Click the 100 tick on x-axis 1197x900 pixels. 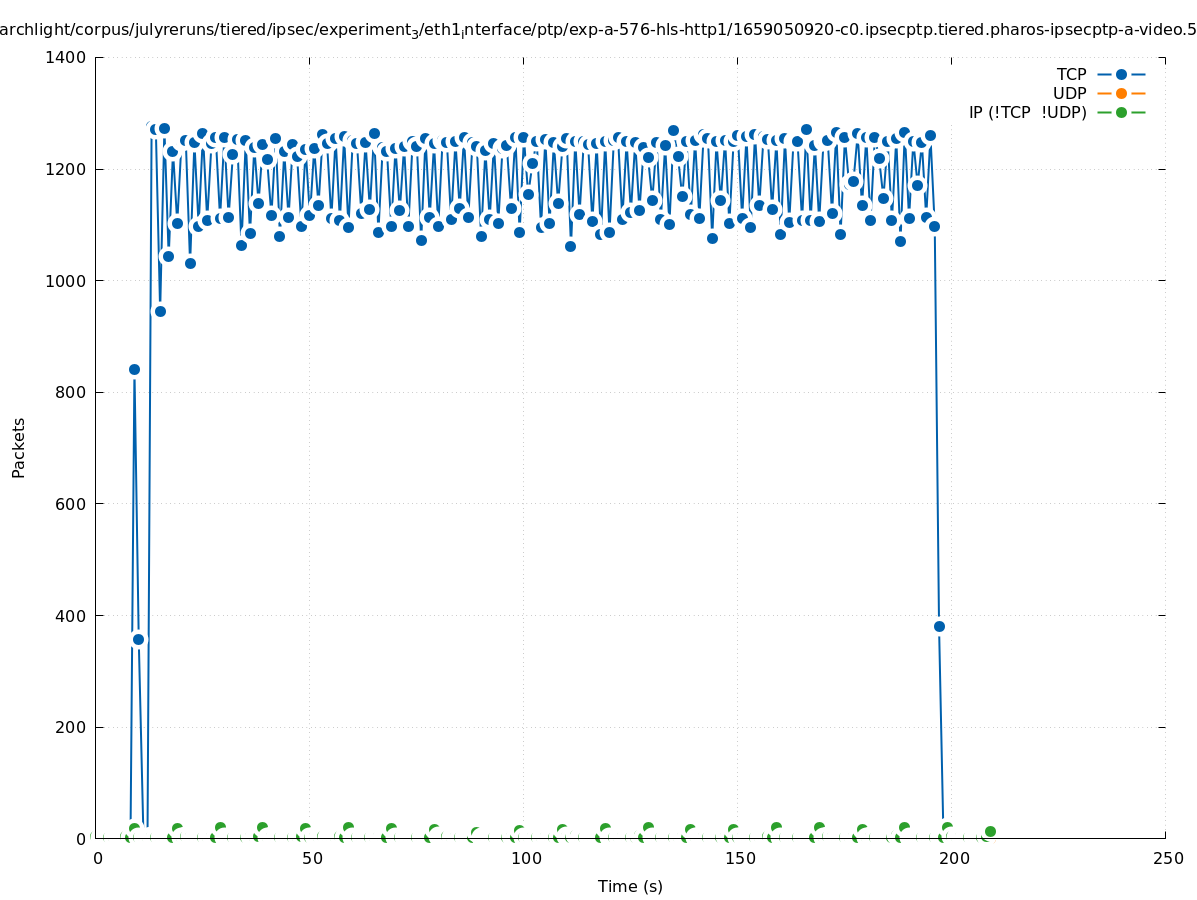(525, 858)
